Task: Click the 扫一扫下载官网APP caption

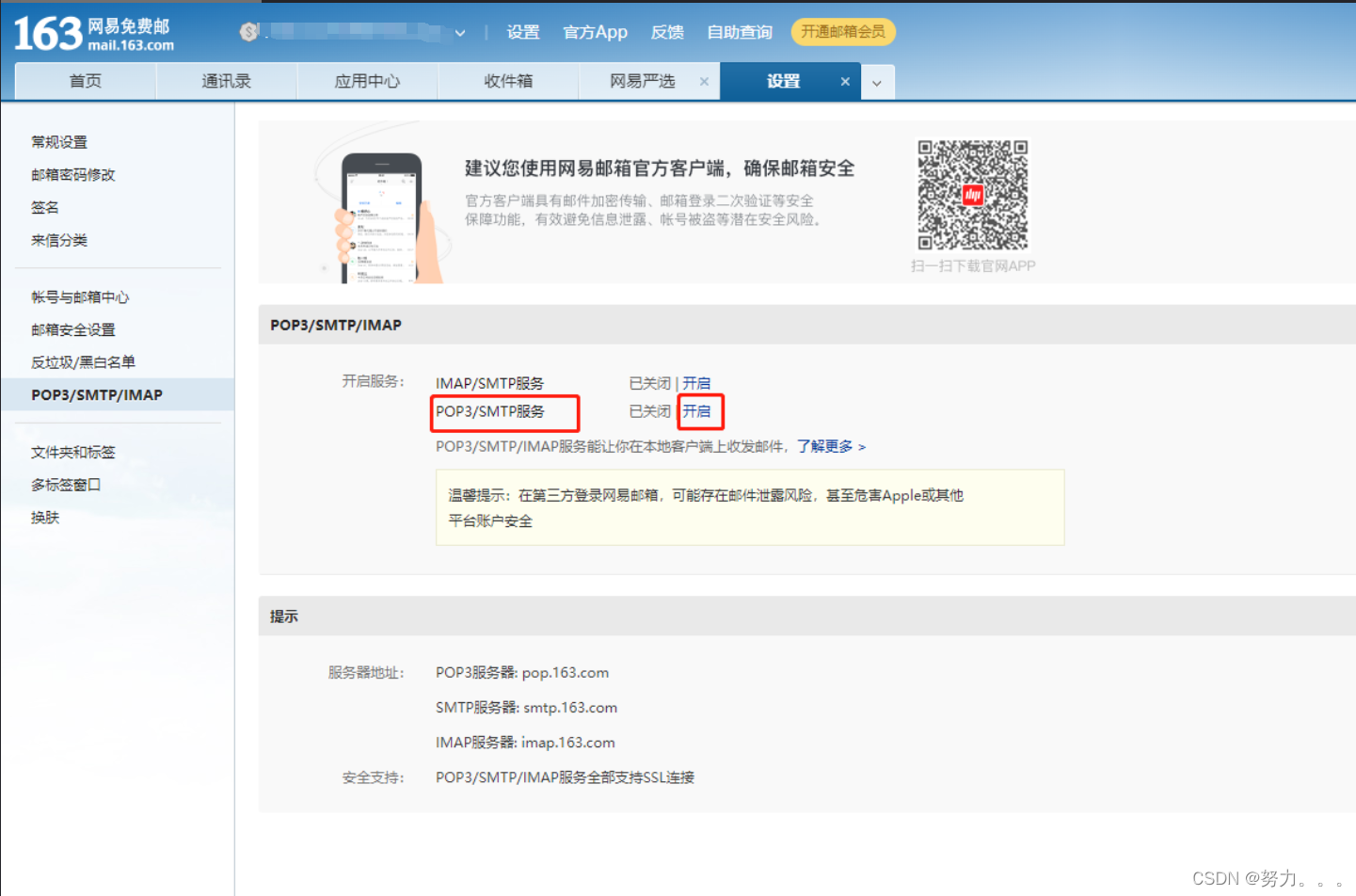Action: 973,266
